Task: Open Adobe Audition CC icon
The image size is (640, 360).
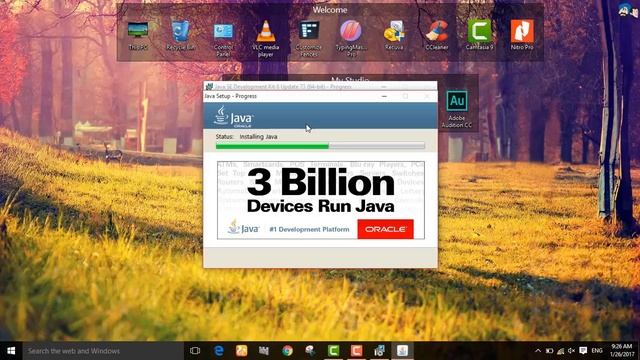Action: click(x=457, y=109)
